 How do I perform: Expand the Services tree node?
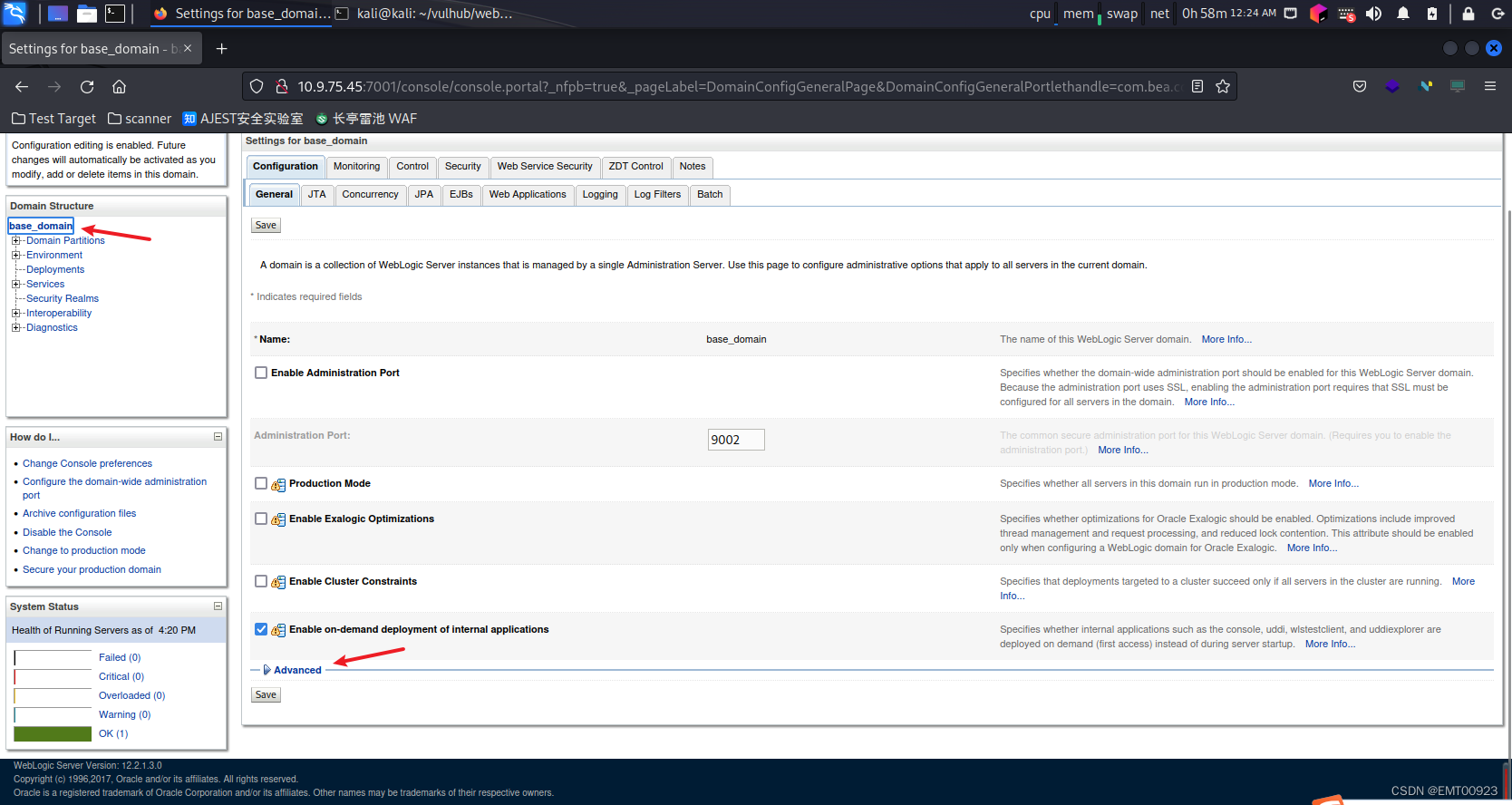(x=15, y=284)
